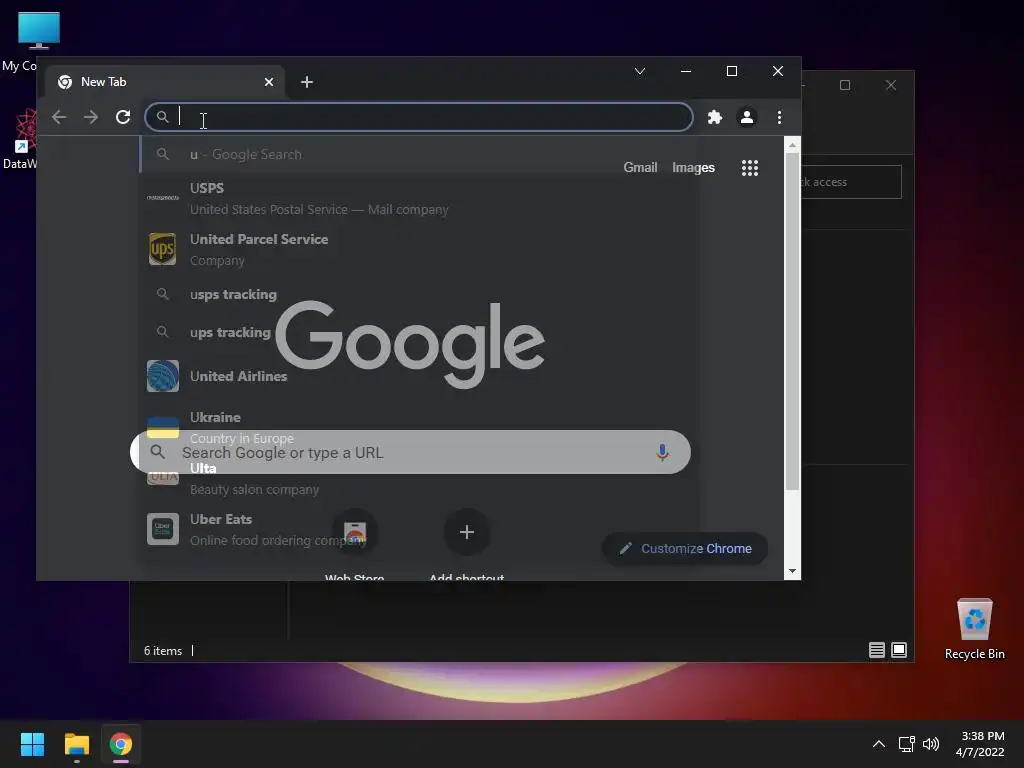The height and width of the screenshot is (768, 1024).
Task: Choose the United Airlines suggestion
Action: tap(418, 376)
